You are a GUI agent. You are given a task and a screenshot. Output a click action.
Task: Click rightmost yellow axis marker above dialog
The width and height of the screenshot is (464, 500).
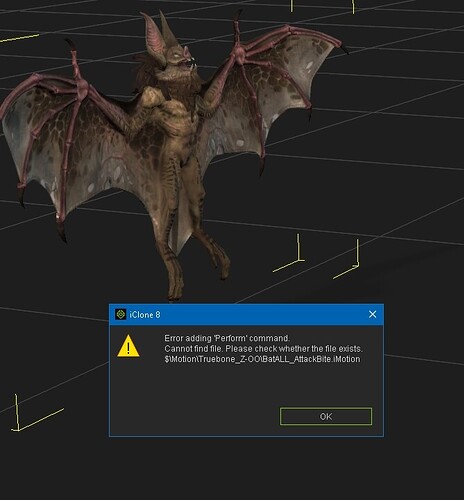tap(347, 260)
